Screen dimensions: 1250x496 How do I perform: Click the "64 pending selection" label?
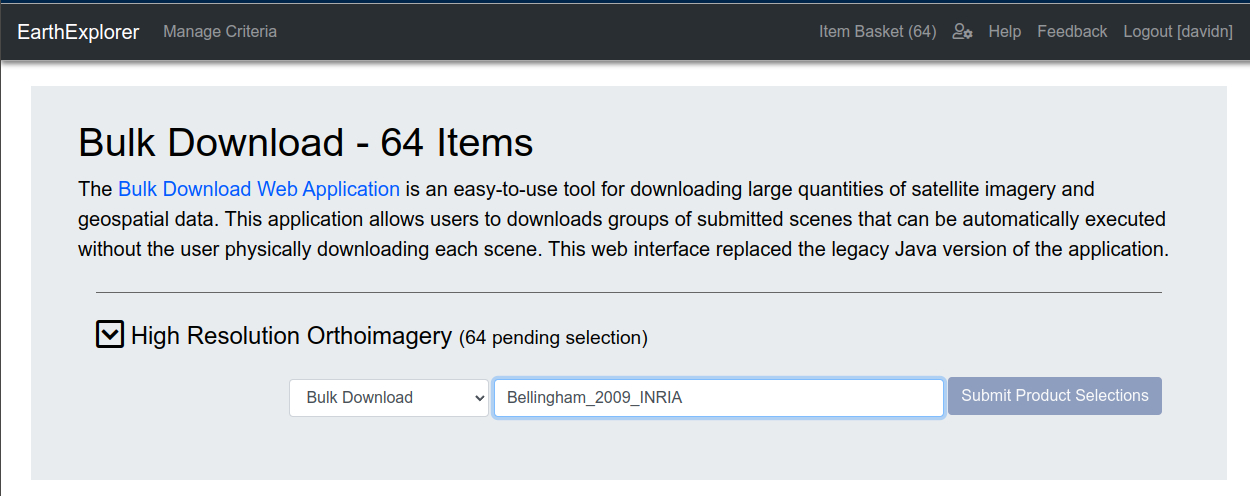553,338
